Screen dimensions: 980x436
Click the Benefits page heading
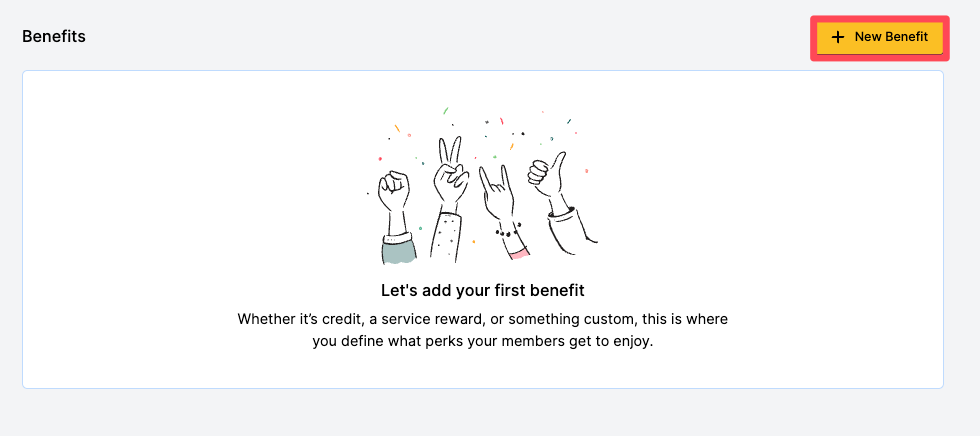(x=54, y=36)
